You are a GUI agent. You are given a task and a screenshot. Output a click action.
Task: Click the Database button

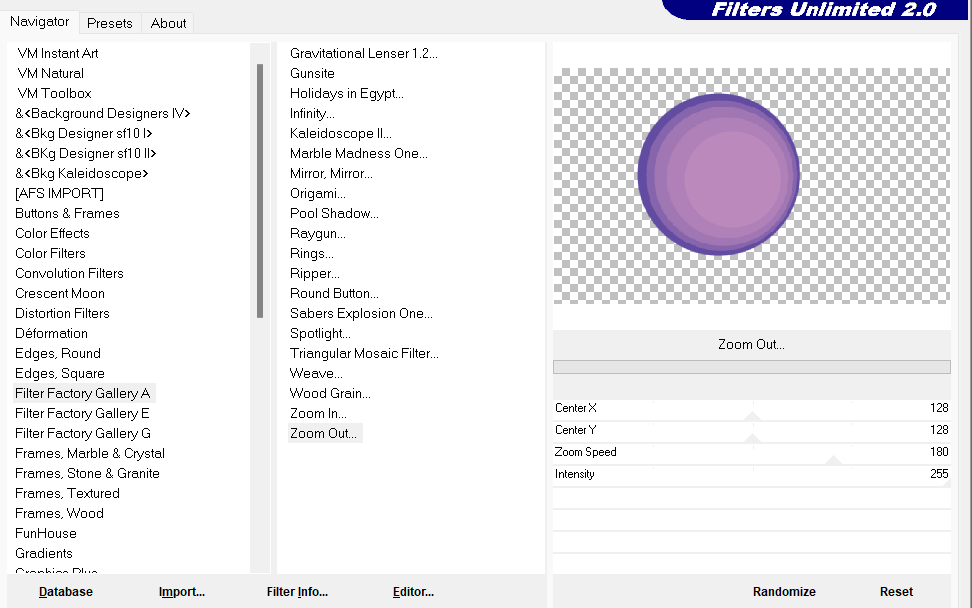pos(66,592)
